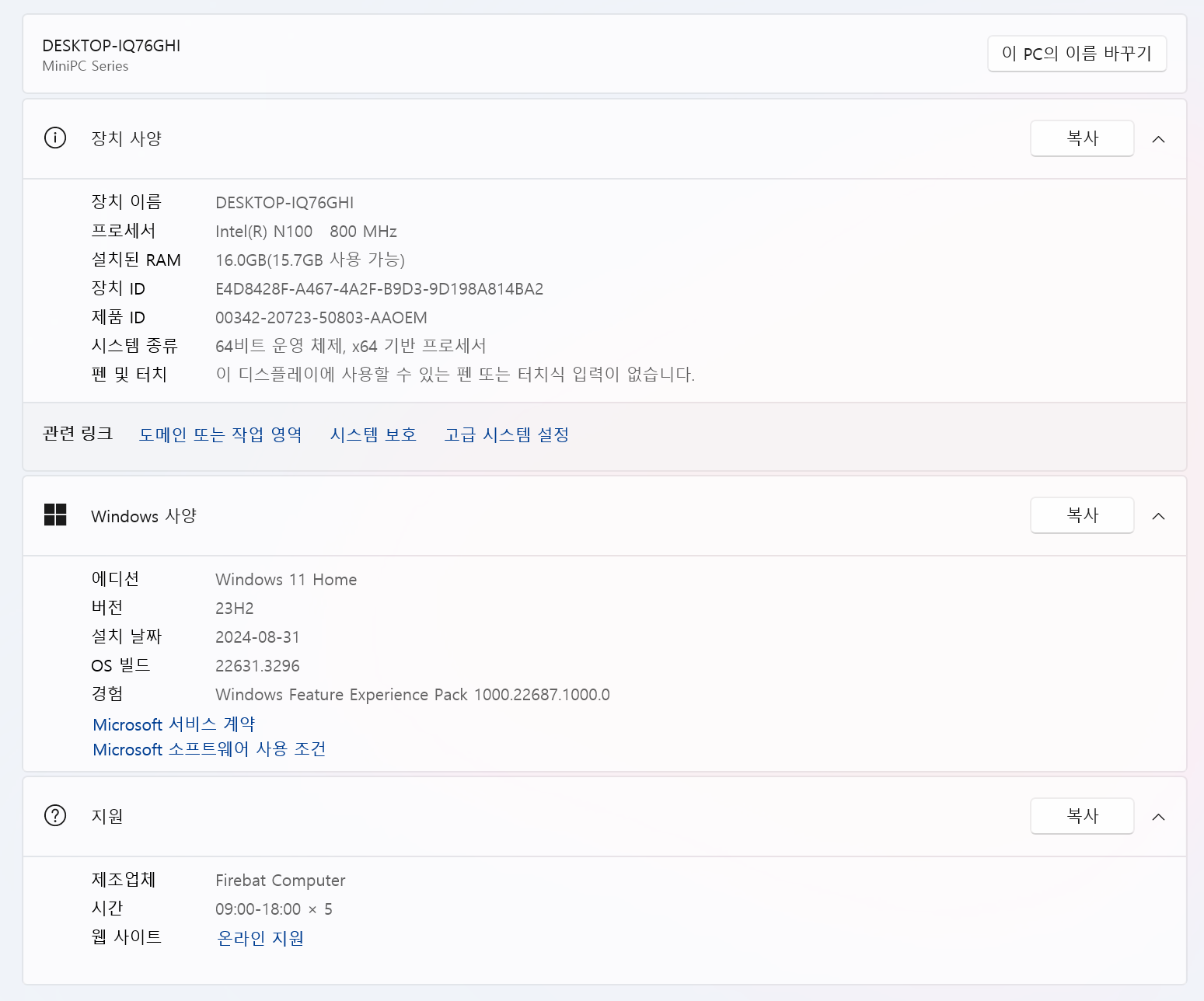Collapse the 장치 사양 section chevron
The width and height of the screenshot is (1204, 1001).
coord(1158,139)
